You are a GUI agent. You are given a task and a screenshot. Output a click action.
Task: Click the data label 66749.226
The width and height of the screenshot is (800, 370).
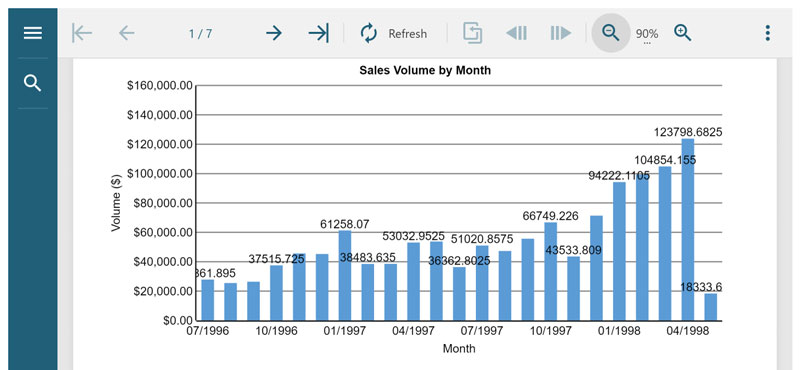click(551, 216)
